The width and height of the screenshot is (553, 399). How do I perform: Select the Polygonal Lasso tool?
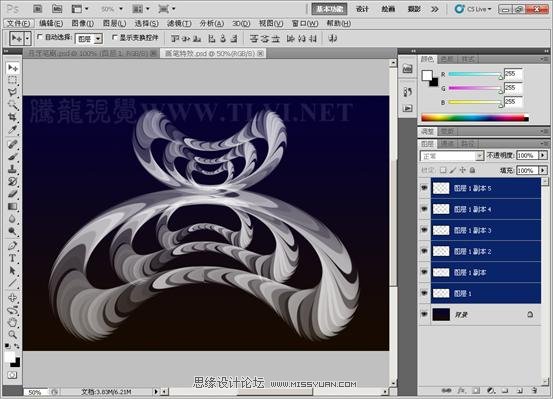[x=13, y=92]
